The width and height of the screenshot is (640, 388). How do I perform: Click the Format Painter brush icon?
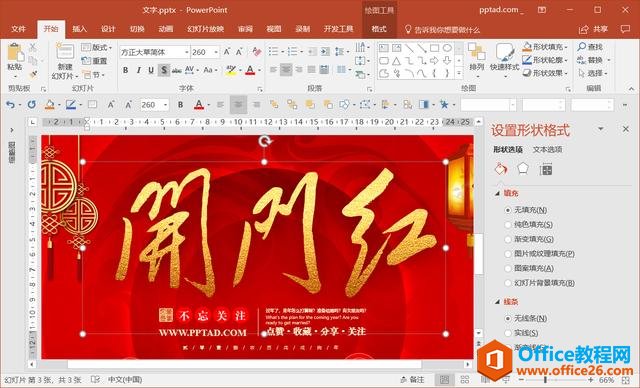coord(33,73)
